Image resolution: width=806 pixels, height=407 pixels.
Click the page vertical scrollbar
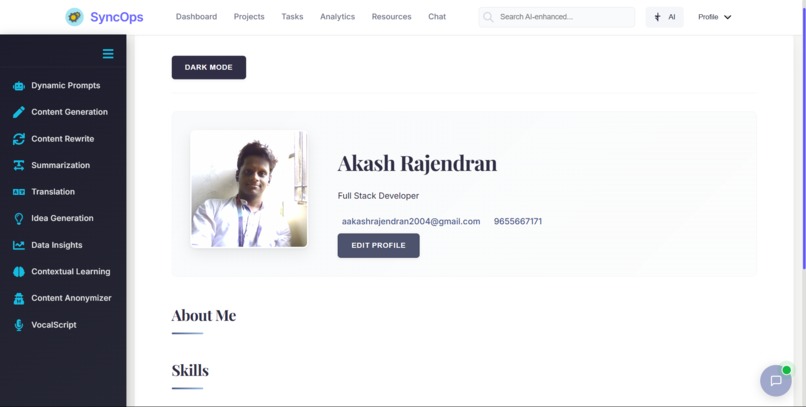pyautogui.click(x=803, y=139)
